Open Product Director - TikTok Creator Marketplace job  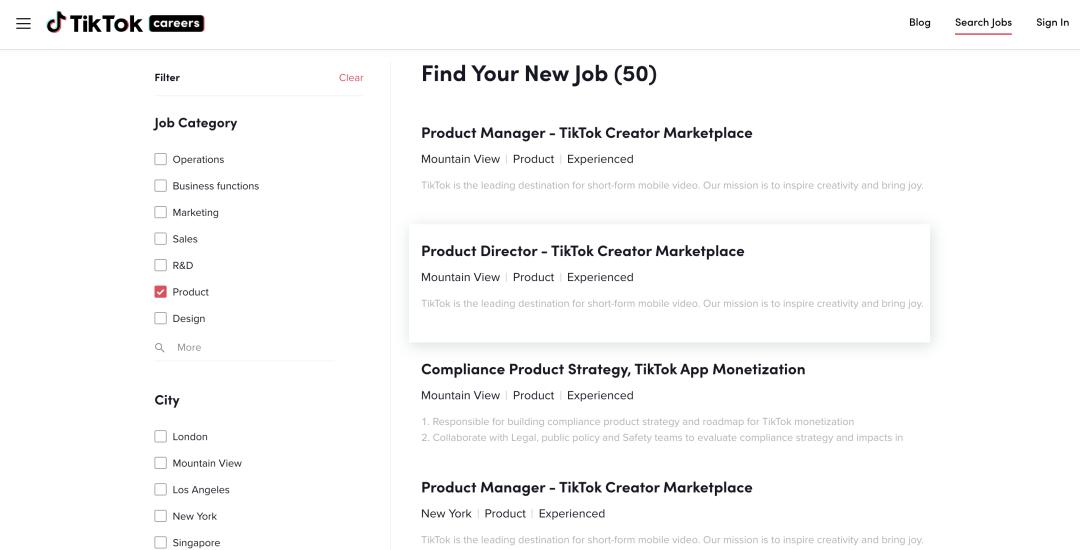[x=582, y=251]
